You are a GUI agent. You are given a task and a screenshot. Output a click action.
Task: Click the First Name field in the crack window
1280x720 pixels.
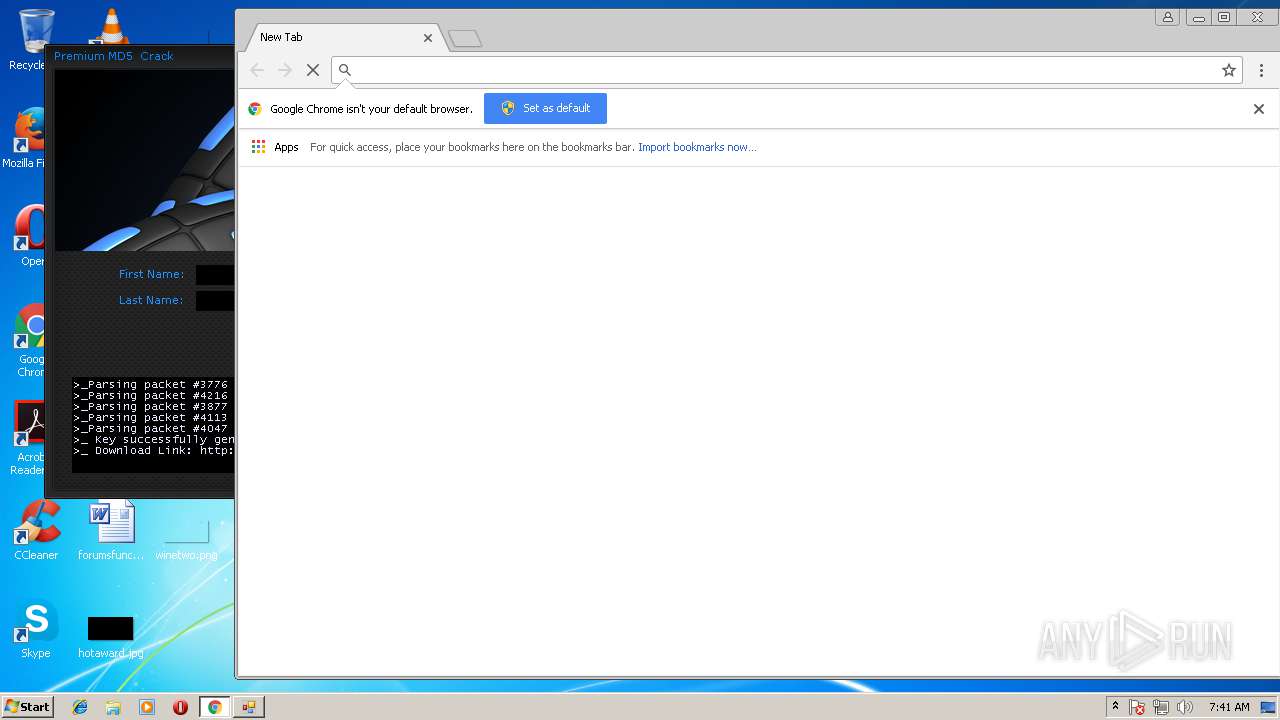coord(215,275)
